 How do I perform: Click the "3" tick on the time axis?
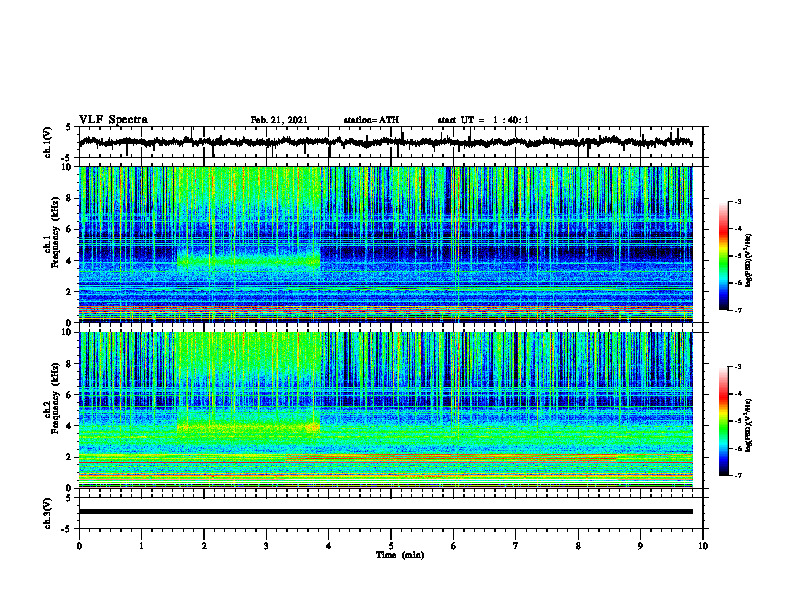click(x=266, y=546)
